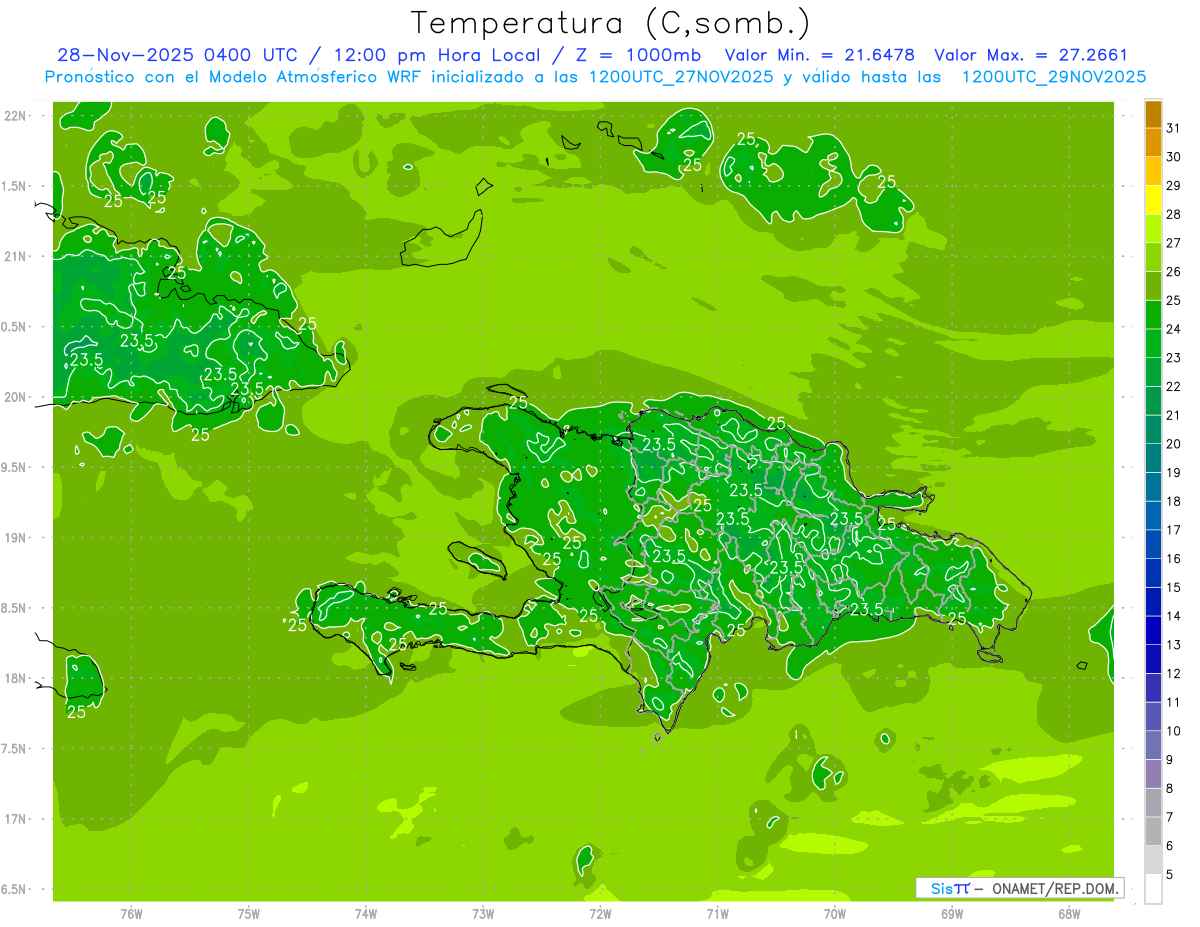Select the "Valor Max. = 27.2661" value
The width and height of the screenshot is (1200, 927).
pos(1031,55)
